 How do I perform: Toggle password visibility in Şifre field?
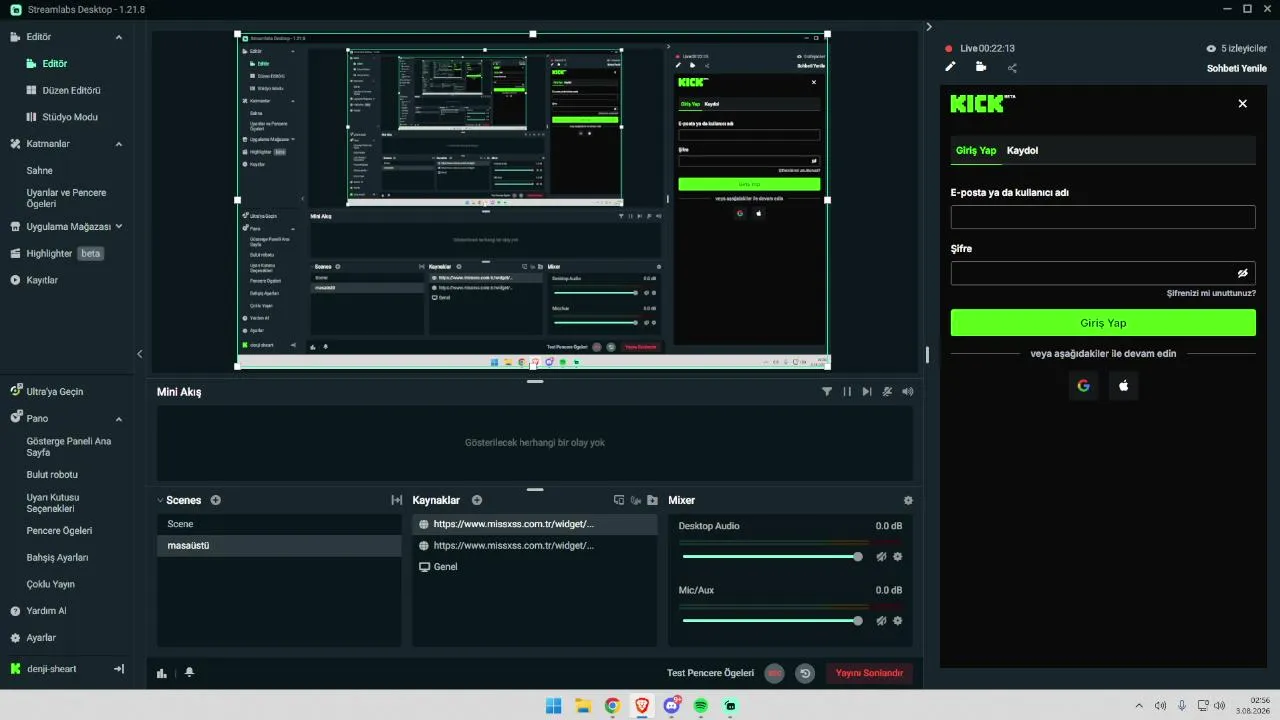(1243, 273)
